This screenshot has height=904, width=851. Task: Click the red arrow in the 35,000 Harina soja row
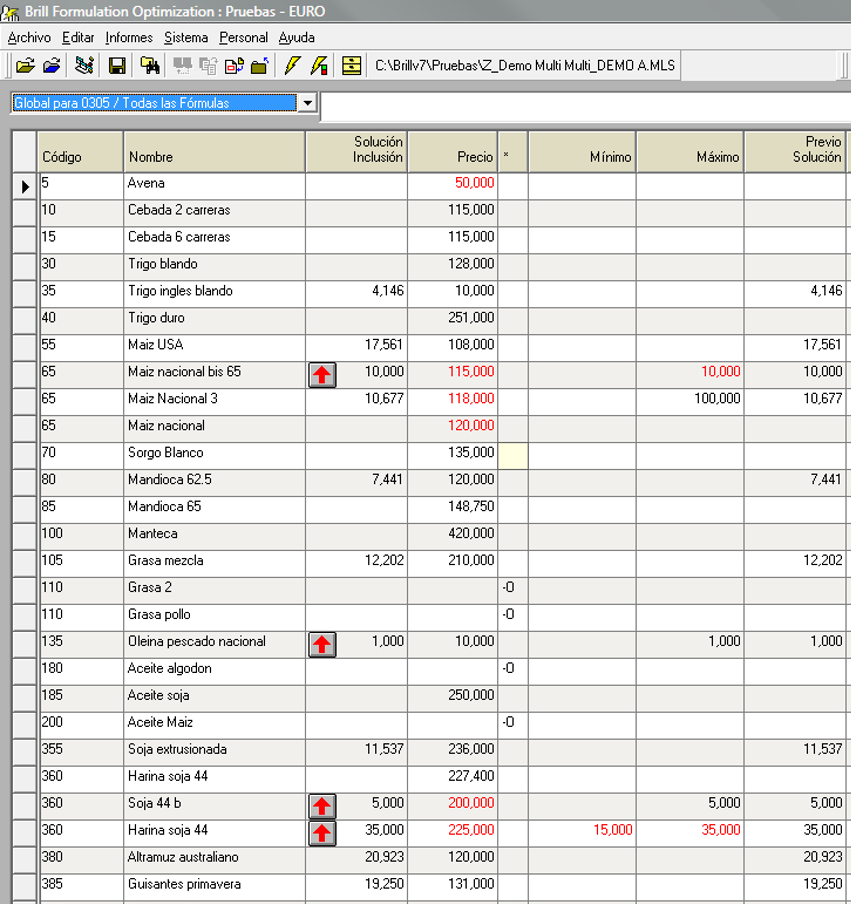click(x=322, y=833)
